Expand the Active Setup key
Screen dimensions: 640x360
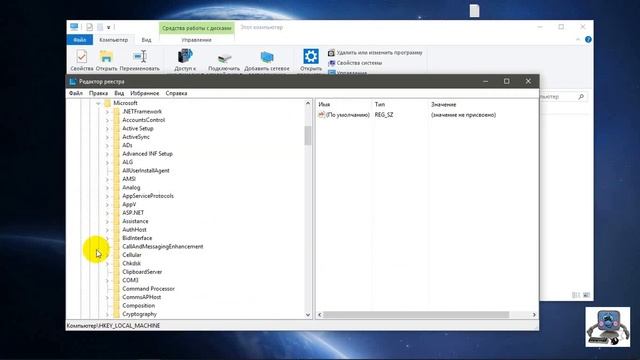[107, 129]
